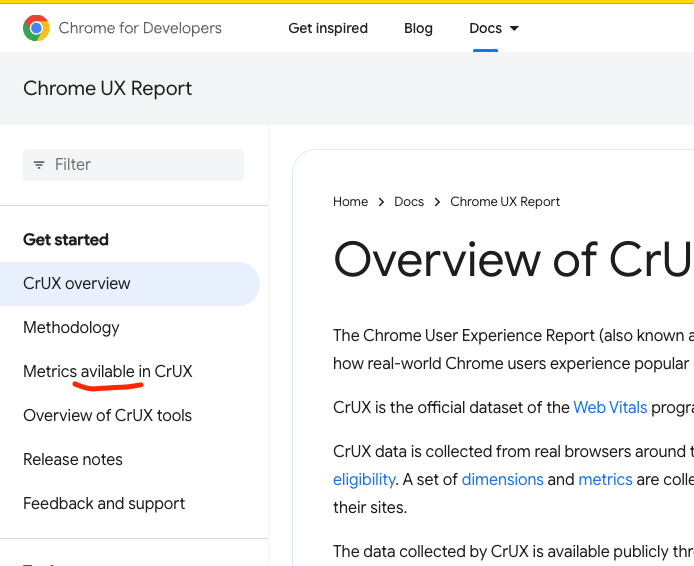
Task: Click the Chrome logo icon
Action: click(x=36, y=28)
